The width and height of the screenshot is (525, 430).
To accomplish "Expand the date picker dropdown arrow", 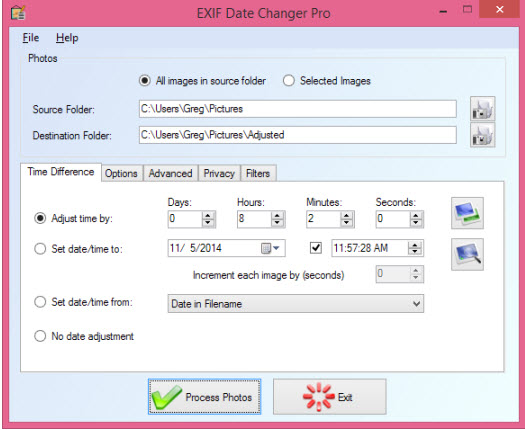I will click(276, 248).
